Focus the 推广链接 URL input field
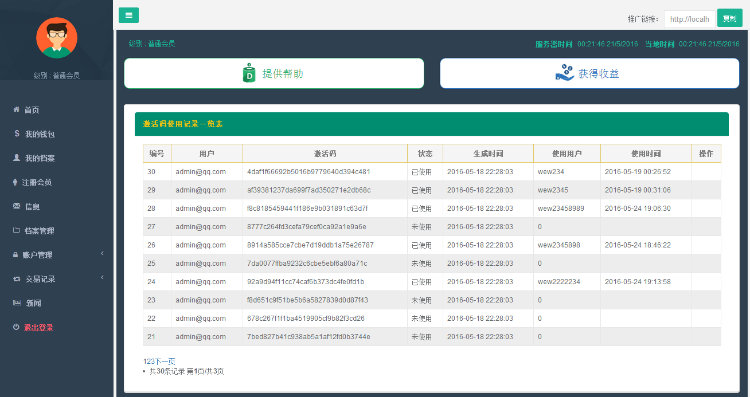The width and height of the screenshot is (750, 397). pyautogui.click(x=689, y=19)
